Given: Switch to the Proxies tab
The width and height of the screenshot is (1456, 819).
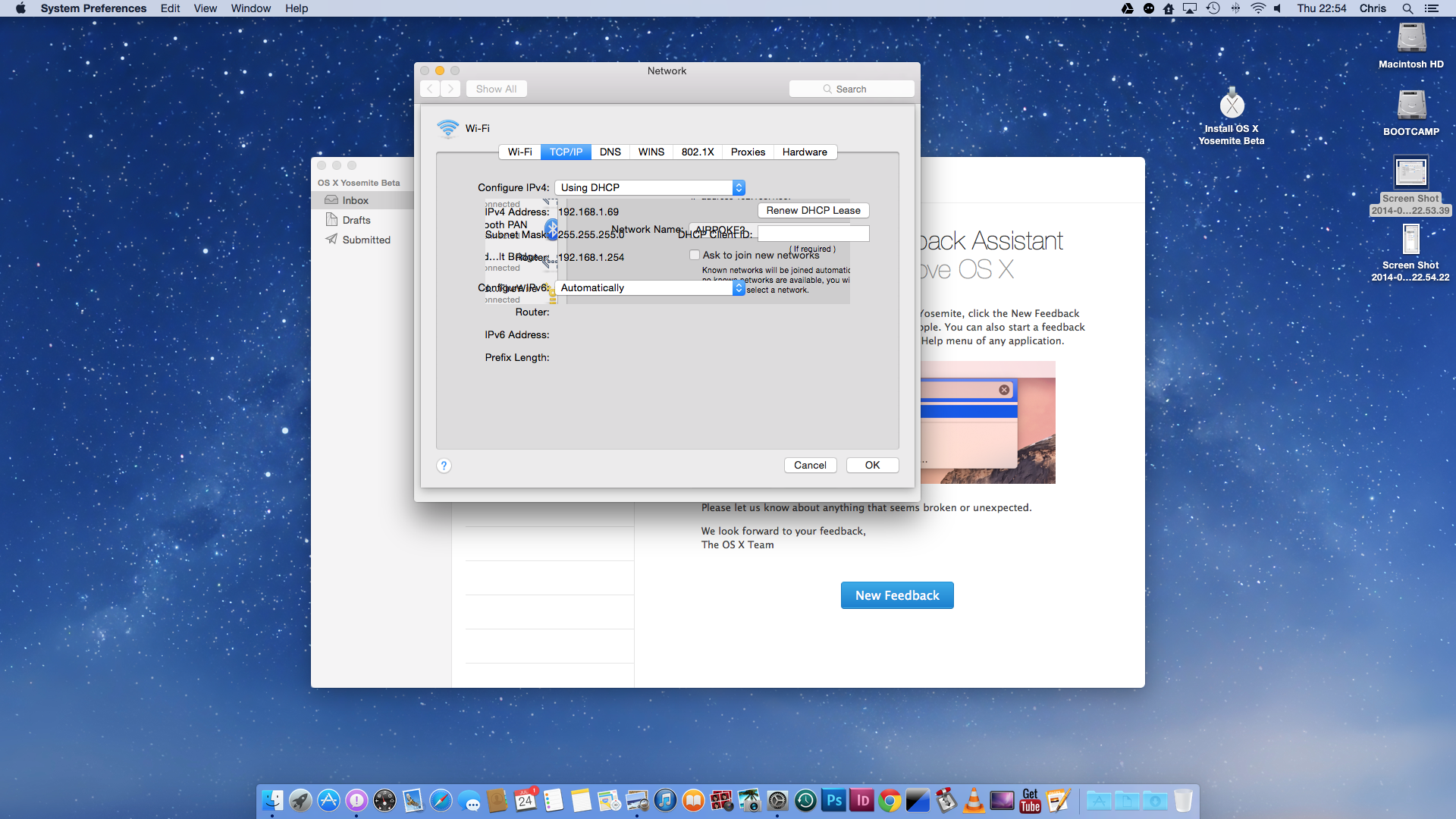Looking at the screenshot, I should [x=748, y=152].
